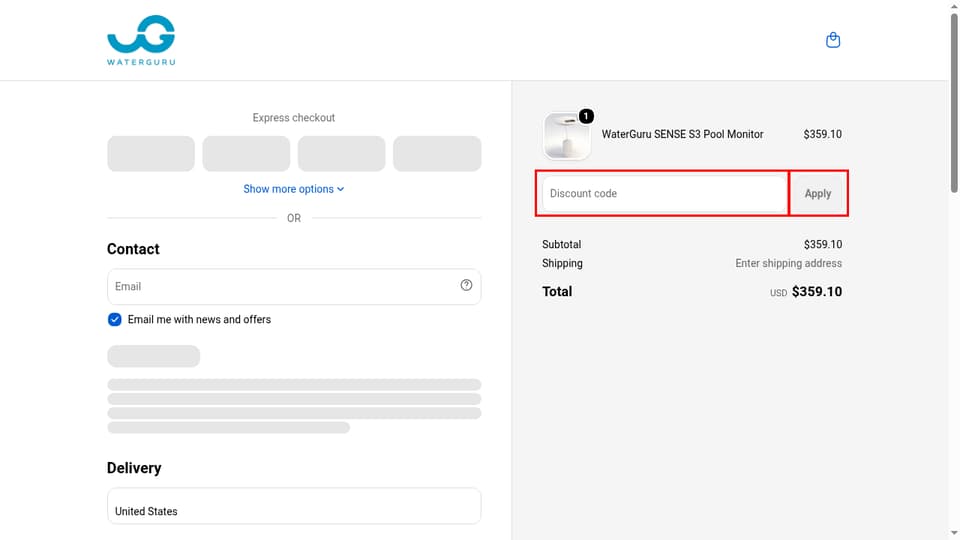Image resolution: width=960 pixels, height=540 pixels.
Task: Open the United States country dropdown
Action: click(x=294, y=506)
